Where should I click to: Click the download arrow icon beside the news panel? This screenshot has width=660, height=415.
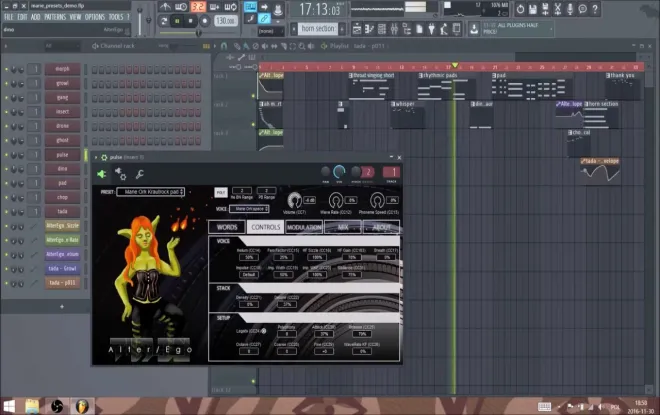coord(474,29)
